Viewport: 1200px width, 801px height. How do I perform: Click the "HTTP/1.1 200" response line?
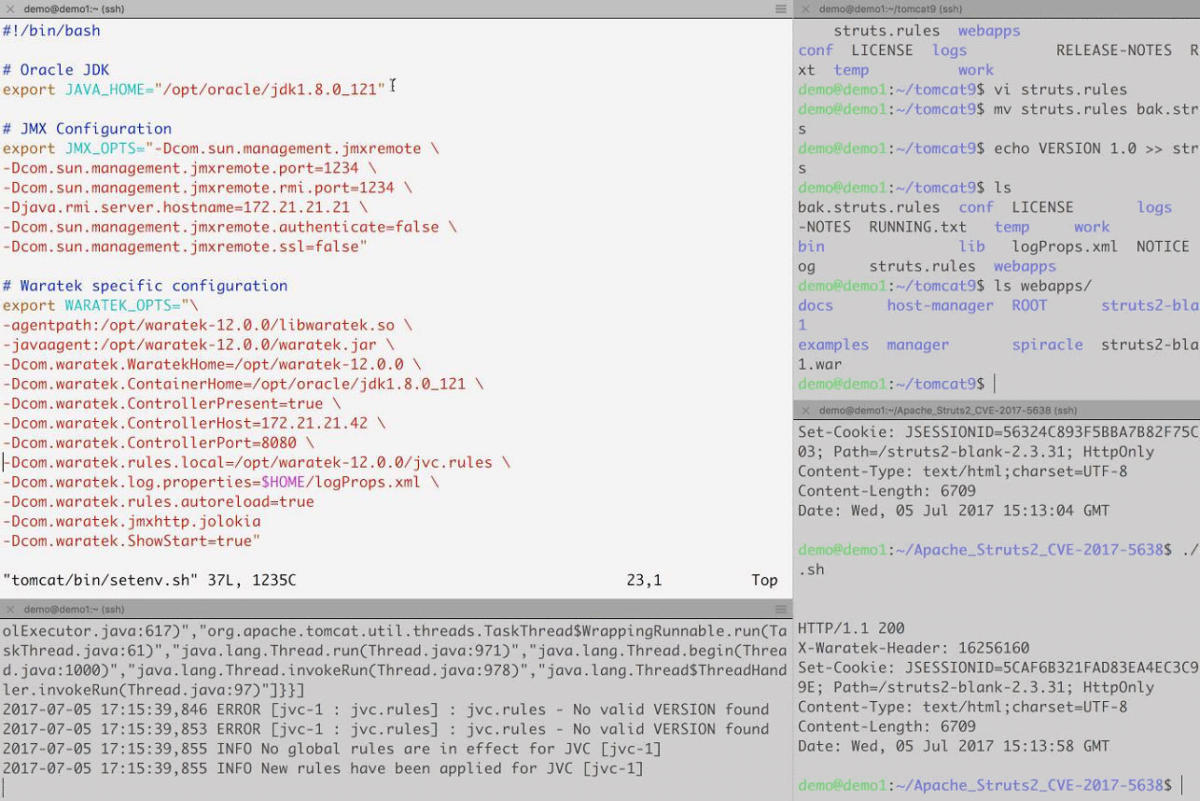click(x=851, y=629)
